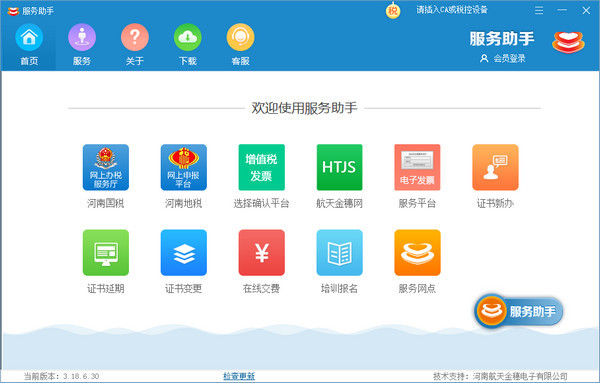The width and height of the screenshot is (600, 383).
Task: Click the 证书延期 monitor icon
Action: (106, 253)
